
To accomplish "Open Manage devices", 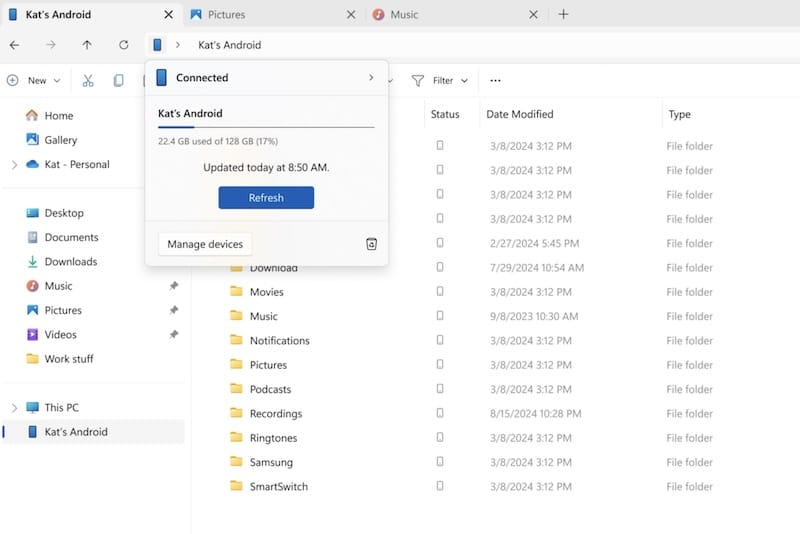I will coord(205,244).
